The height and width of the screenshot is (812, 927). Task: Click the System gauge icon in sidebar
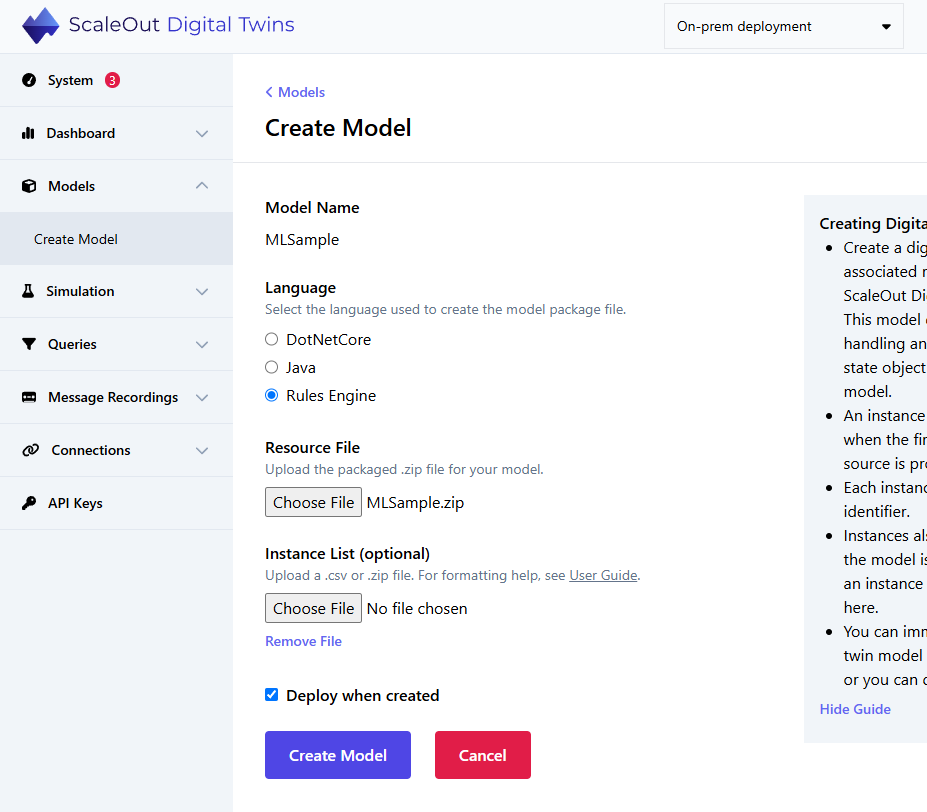(x=29, y=80)
